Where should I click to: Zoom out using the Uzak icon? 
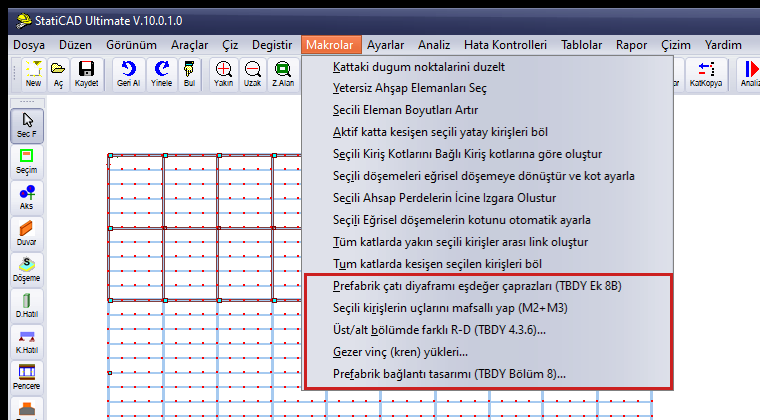pyautogui.click(x=253, y=74)
